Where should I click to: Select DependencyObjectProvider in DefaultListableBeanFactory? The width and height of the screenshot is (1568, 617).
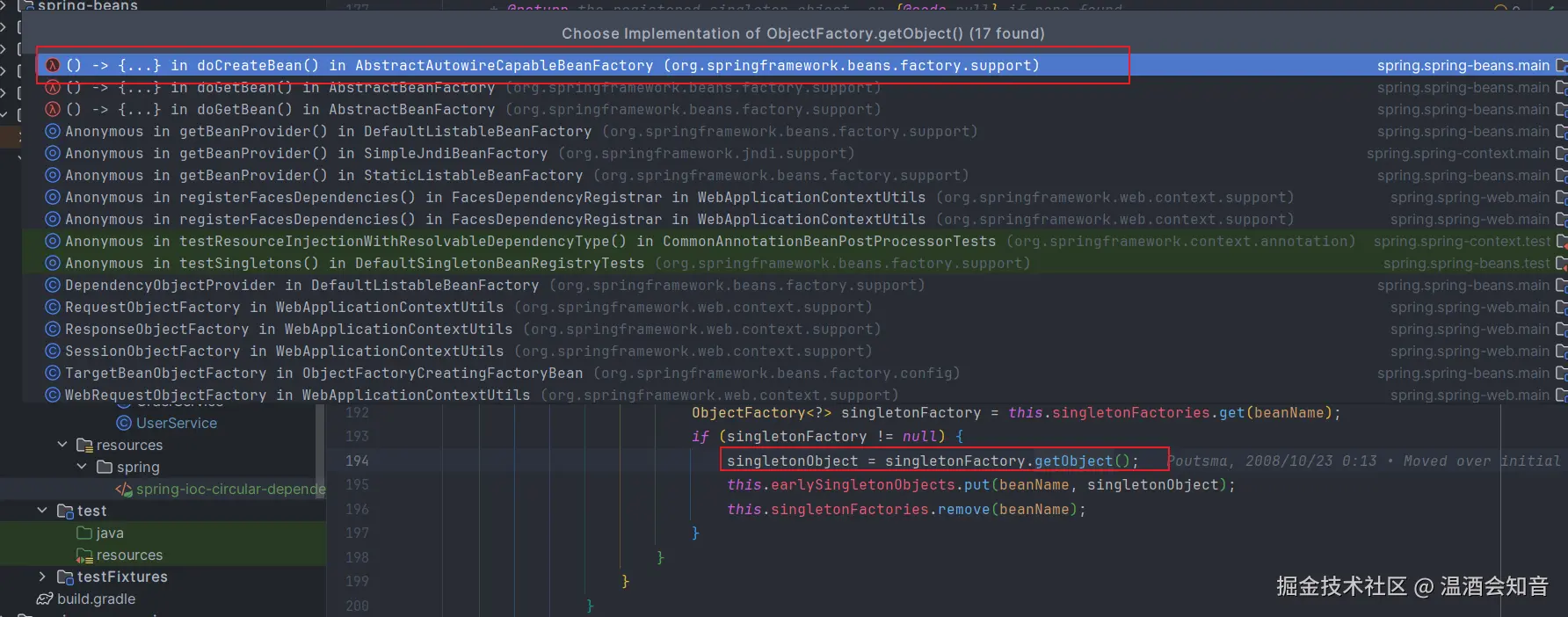point(795,285)
